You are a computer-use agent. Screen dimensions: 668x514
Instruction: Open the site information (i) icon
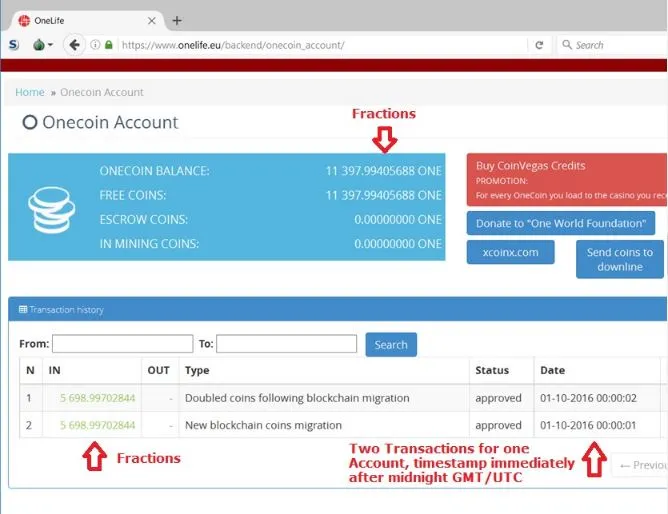coord(95,44)
